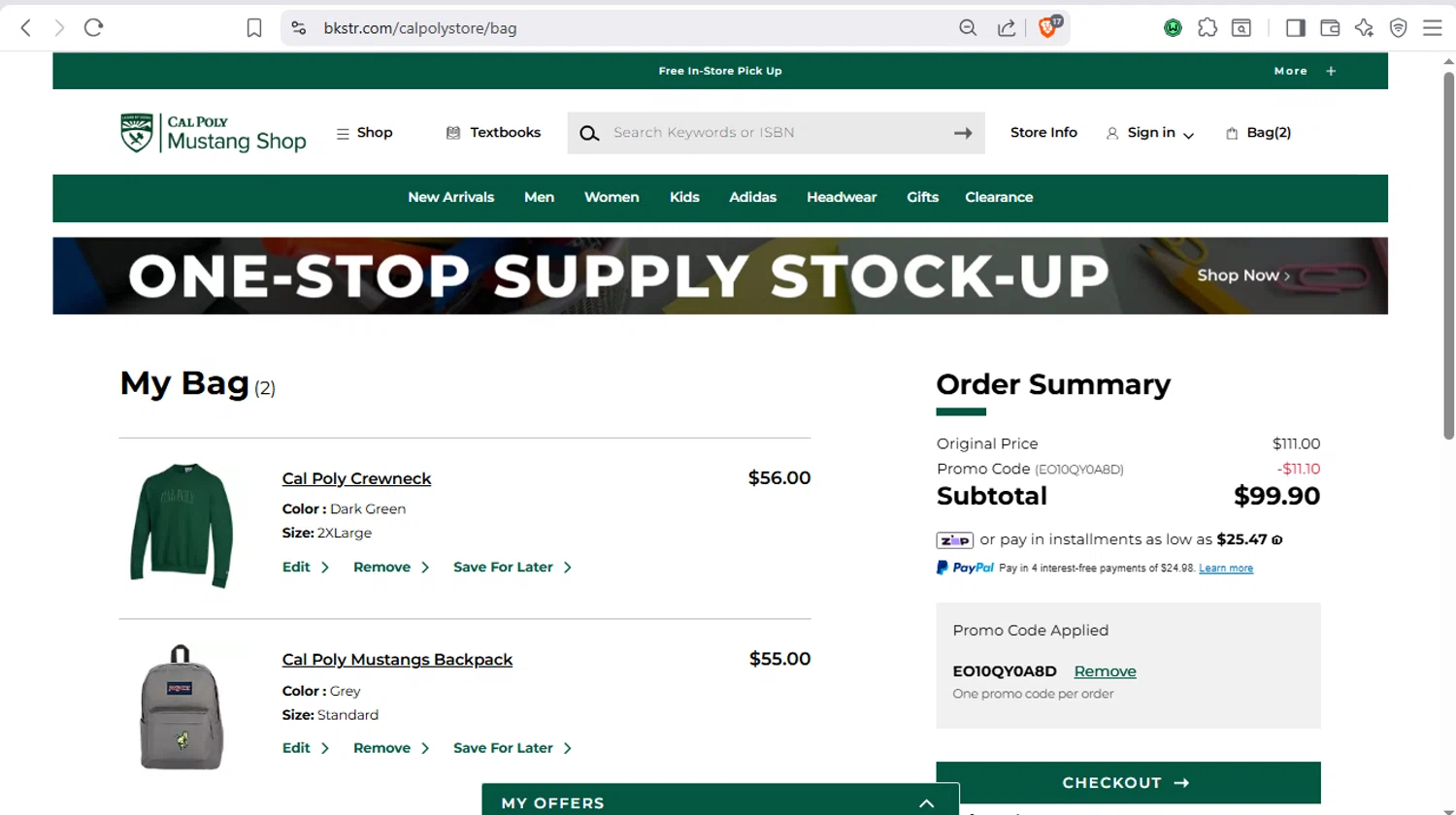Open the extensions puzzle icon
1456x815 pixels.
click(1208, 28)
